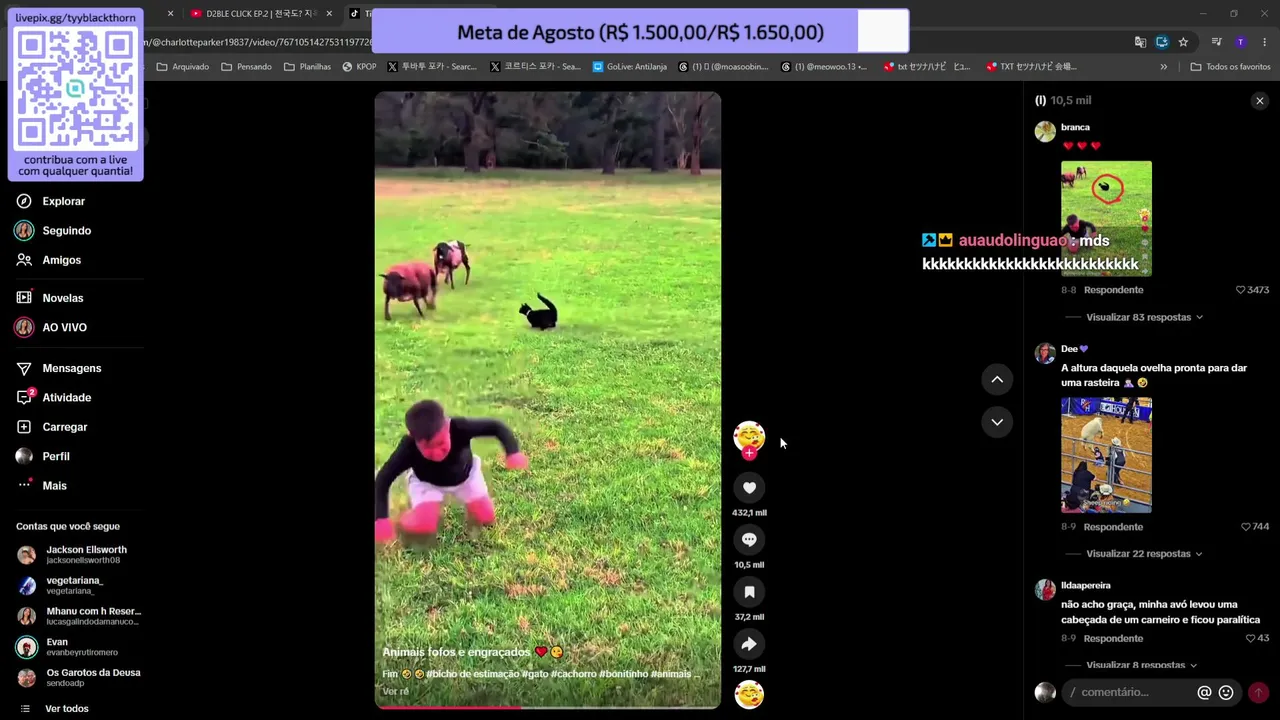Image resolution: width=1280 pixels, height=720 pixels.
Task: Open the video creator's avatar
Action: click(x=749, y=435)
